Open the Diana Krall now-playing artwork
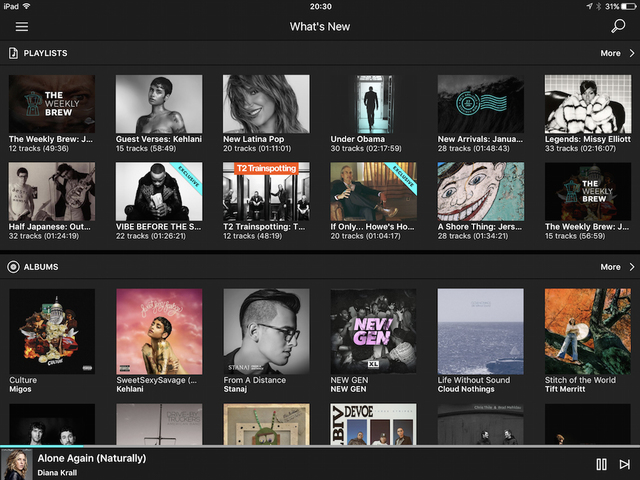The height and width of the screenshot is (480, 640). click(16, 464)
